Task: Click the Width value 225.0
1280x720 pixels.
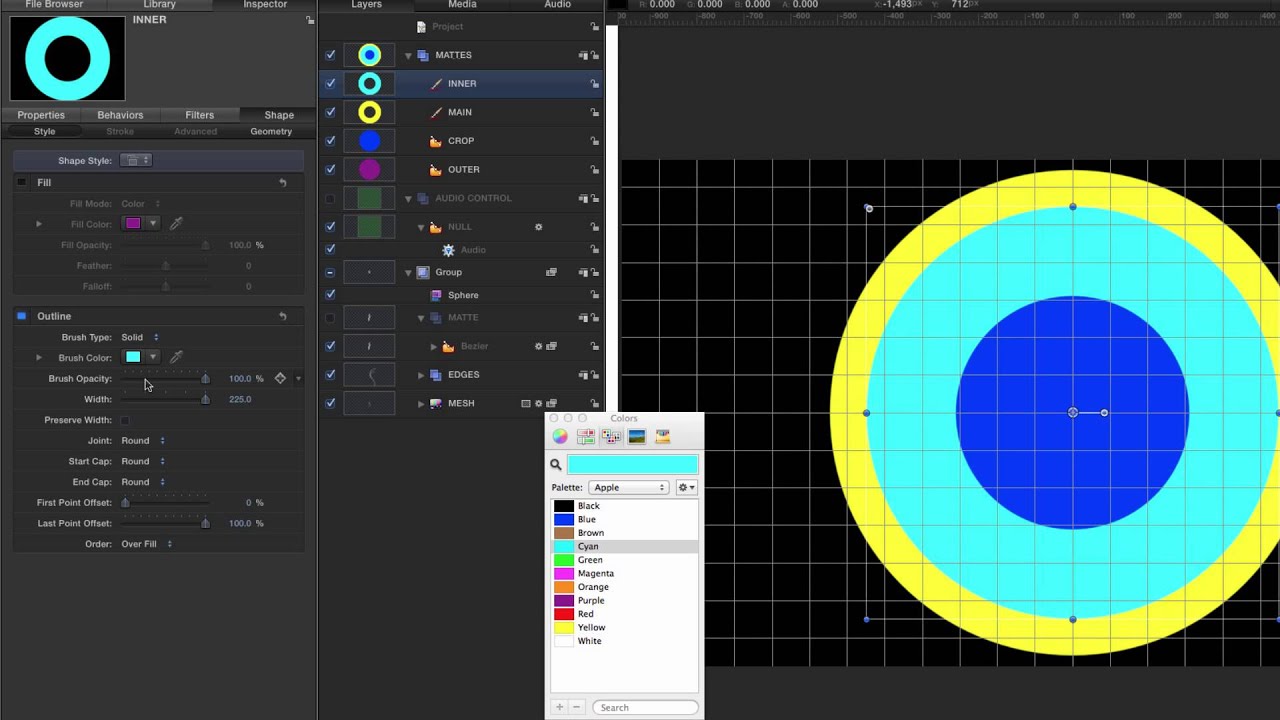Action: coord(240,399)
